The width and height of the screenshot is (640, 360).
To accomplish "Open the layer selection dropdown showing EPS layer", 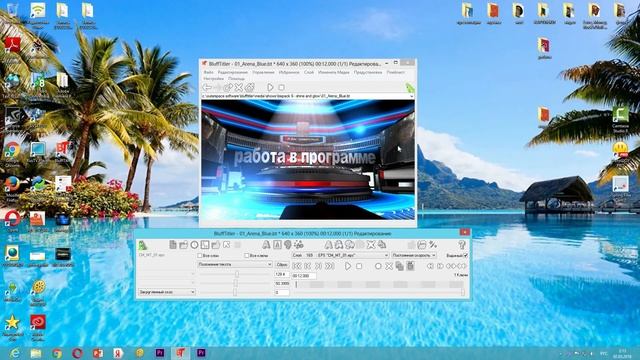I will point(340,256).
